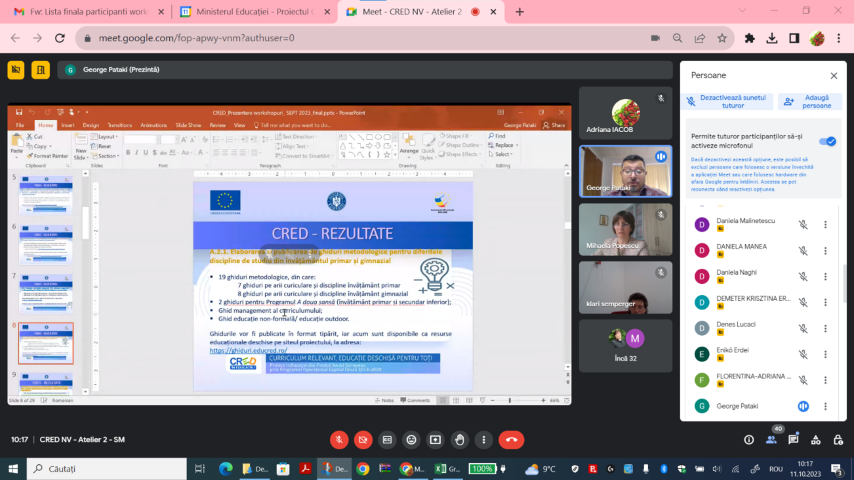Open more options for Daniela Malinetescu
The height and width of the screenshot is (480, 854).
coord(825,225)
